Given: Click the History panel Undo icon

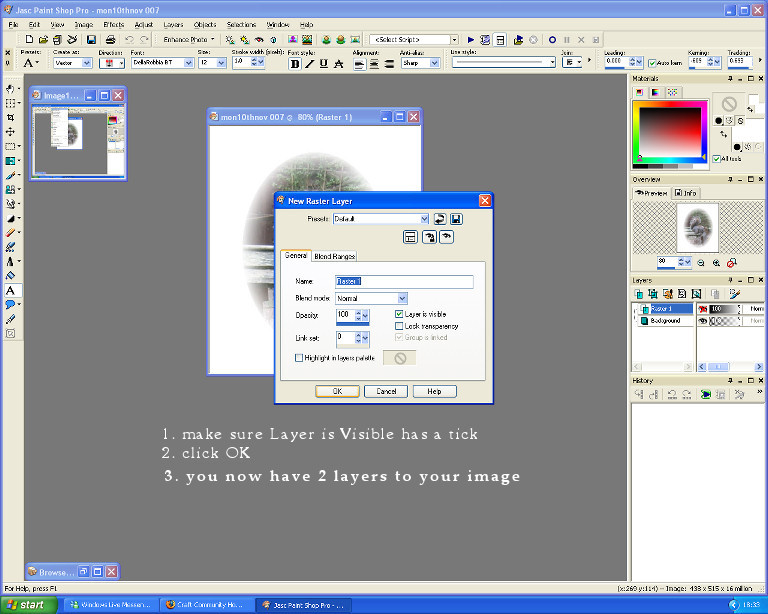Looking at the screenshot, I should [672, 394].
